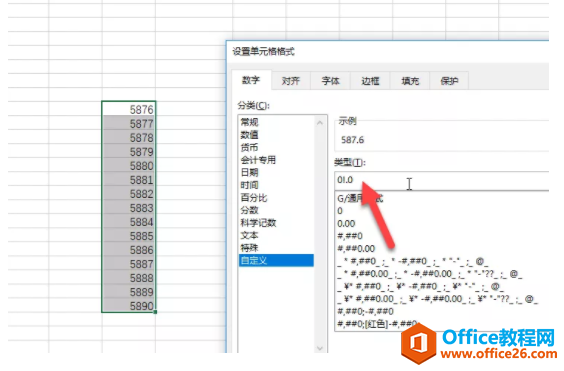The width and height of the screenshot is (564, 371).
Task: Switch to the 填充 tab
Action: pyautogui.click(x=410, y=81)
